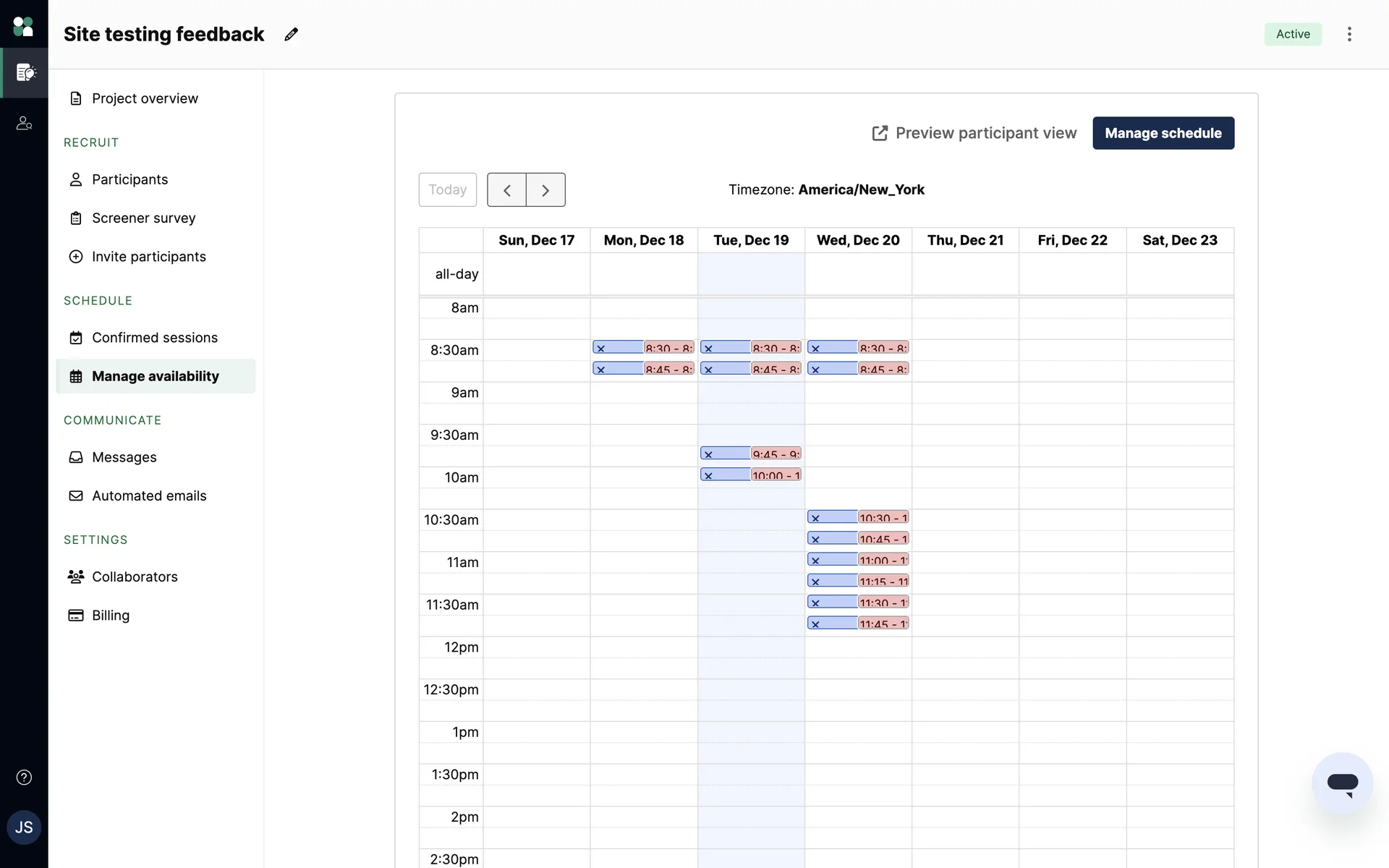Click the app logo at top left
The image size is (1389, 868).
click(24, 27)
